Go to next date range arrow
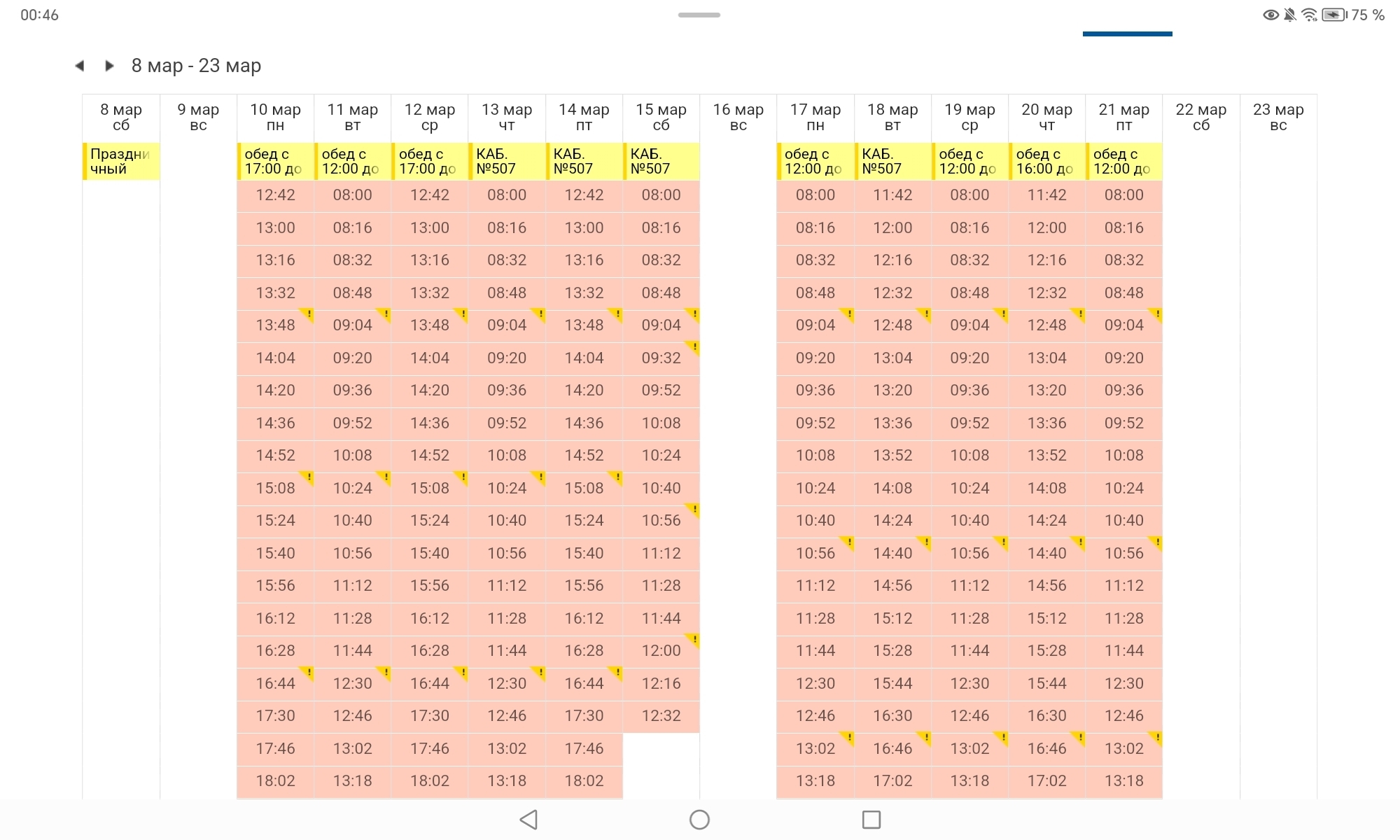1400x840 pixels. [x=109, y=66]
